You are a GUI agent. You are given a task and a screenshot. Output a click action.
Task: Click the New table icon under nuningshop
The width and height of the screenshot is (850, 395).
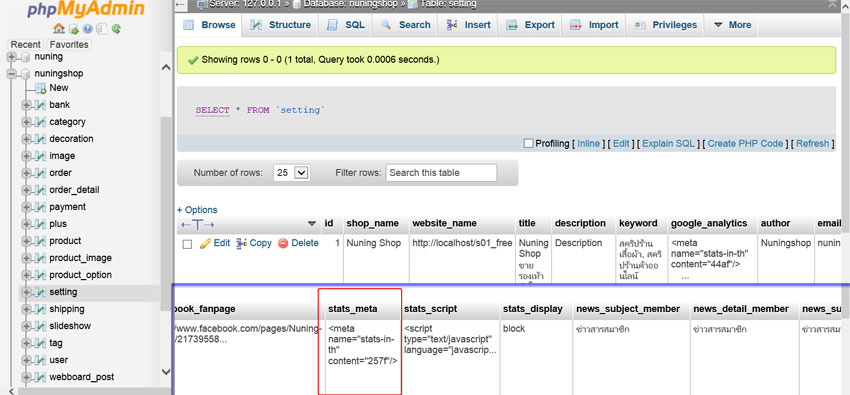tap(40, 88)
